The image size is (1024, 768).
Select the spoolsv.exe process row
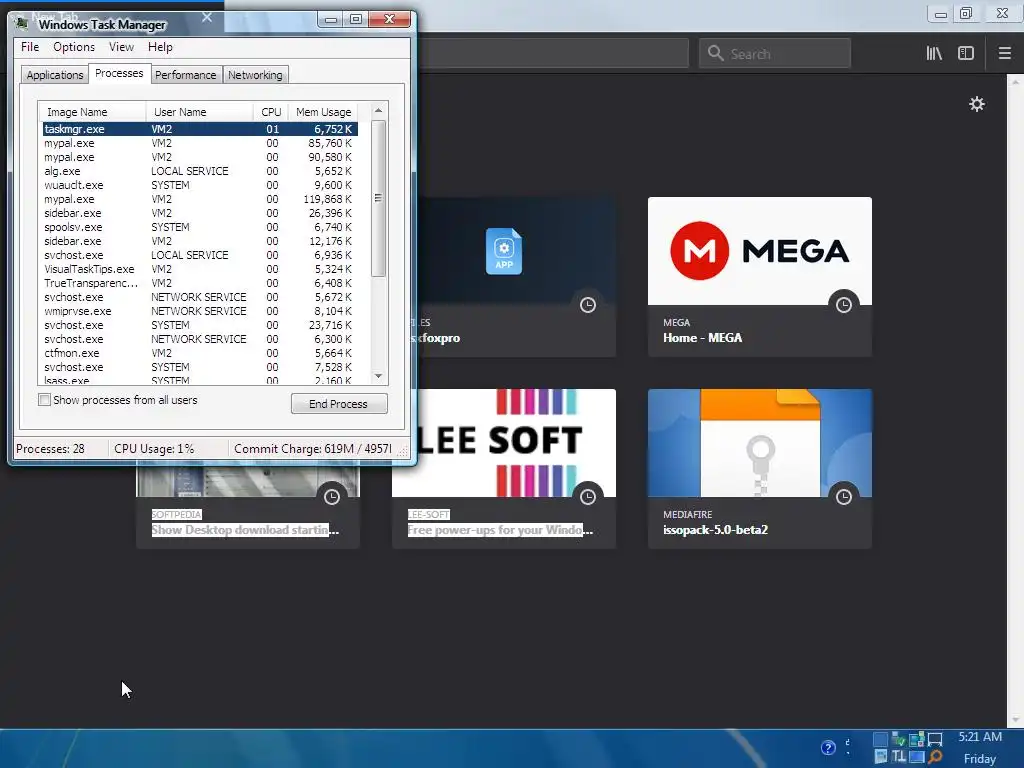click(x=200, y=227)
